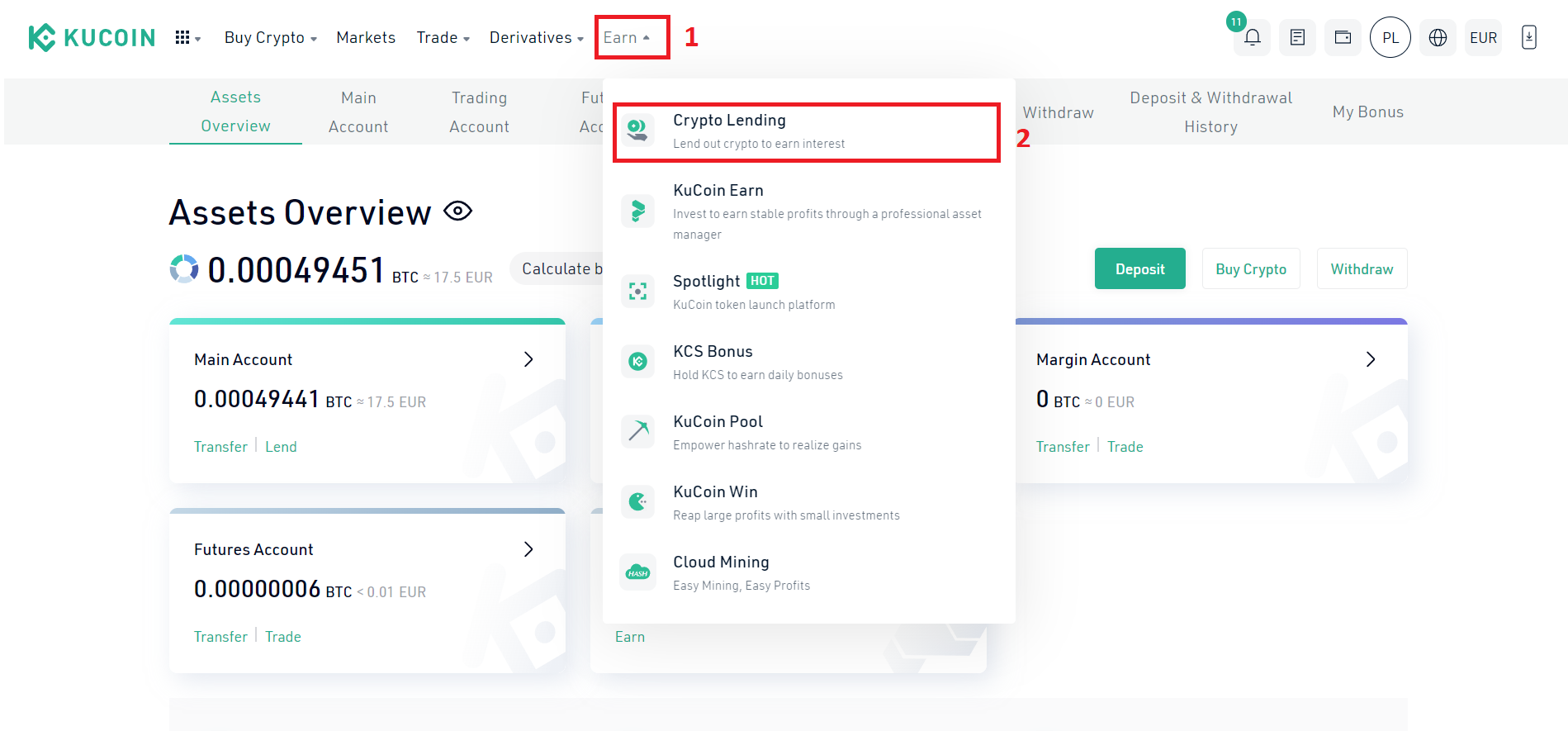The image size is (1568, 731).
Task: Click the Cloud Mining hash icon
Action: click(x=637, y=572)
